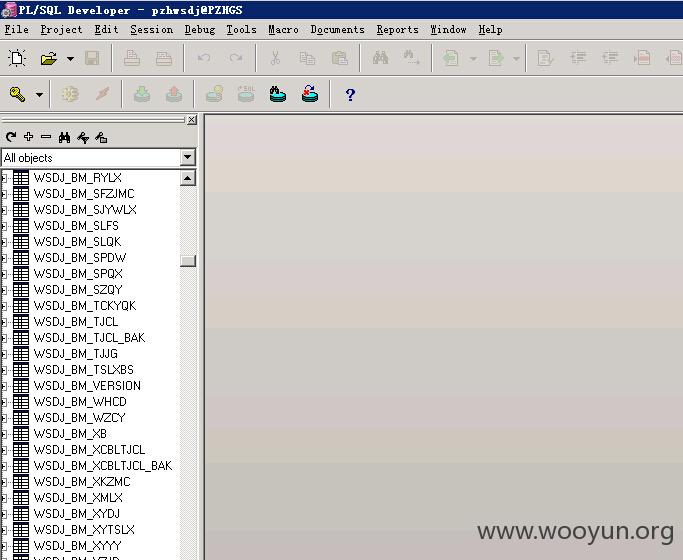Expand the WSDJ_BM_RYLX table node

tap(4, 178)
